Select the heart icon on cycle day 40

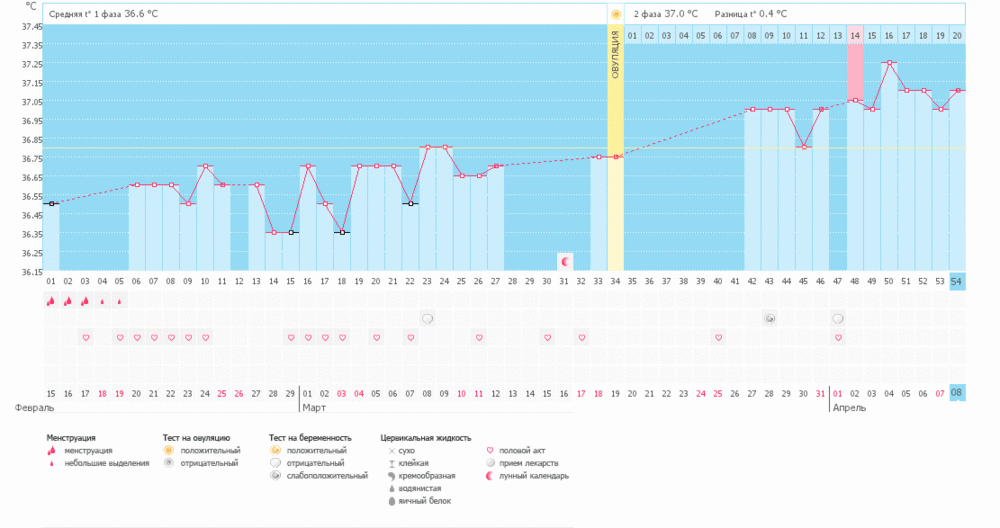coord(718,338)
